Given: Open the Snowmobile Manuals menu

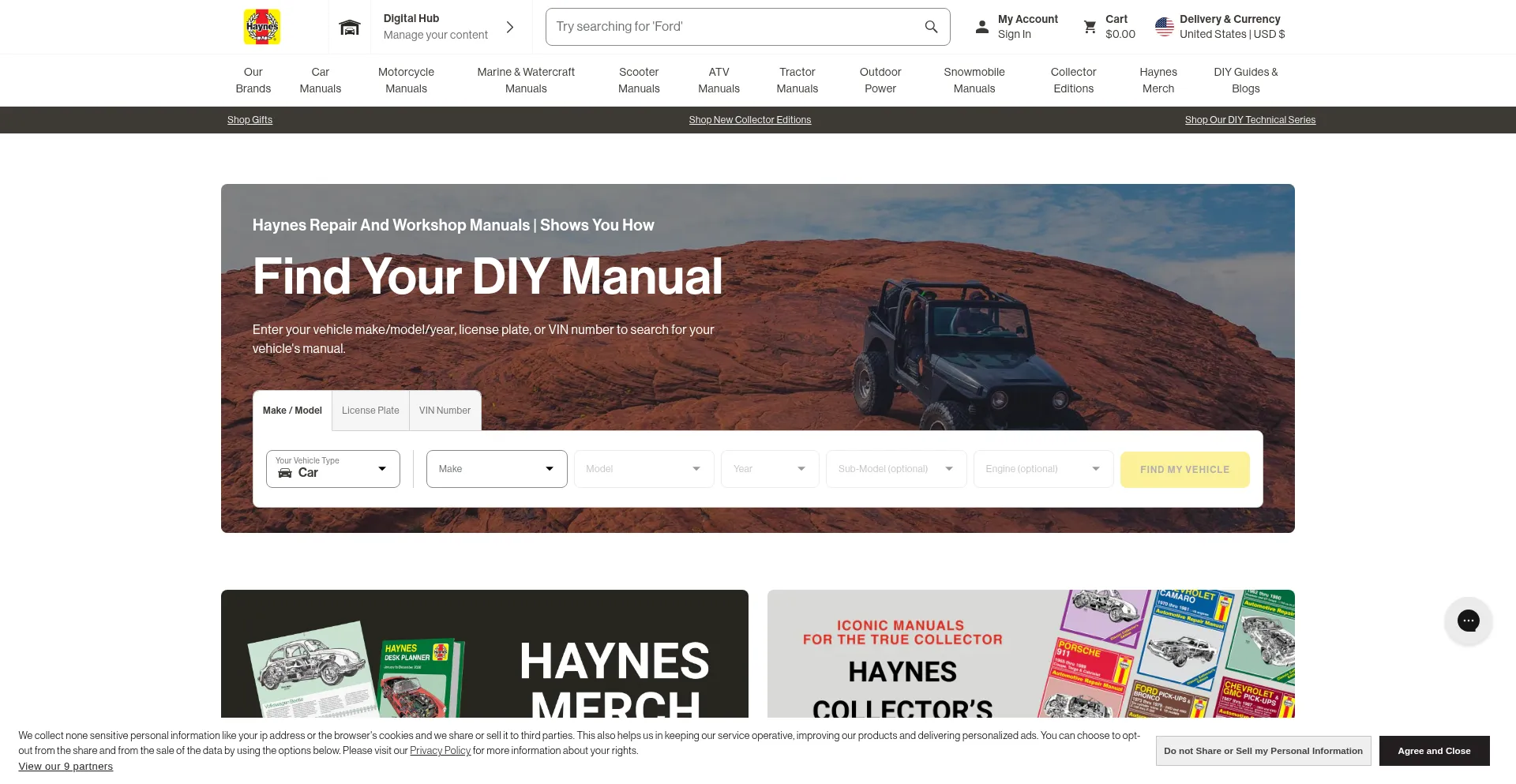Looking at the screenshot, I should click(x=974, y=81).
